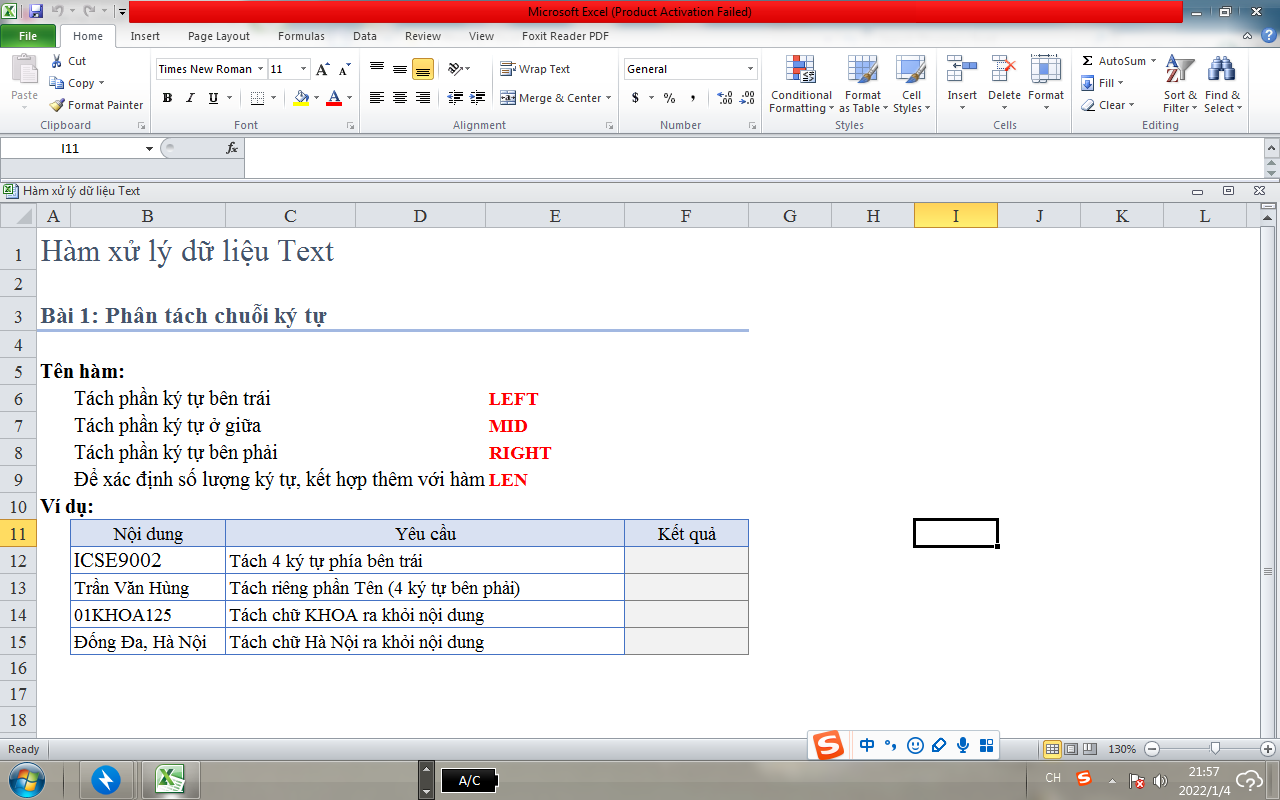Image resolution: width=1280 pixels, height=800 pixels.
Task: Decrease the cell indent
Action: [455, 98]
